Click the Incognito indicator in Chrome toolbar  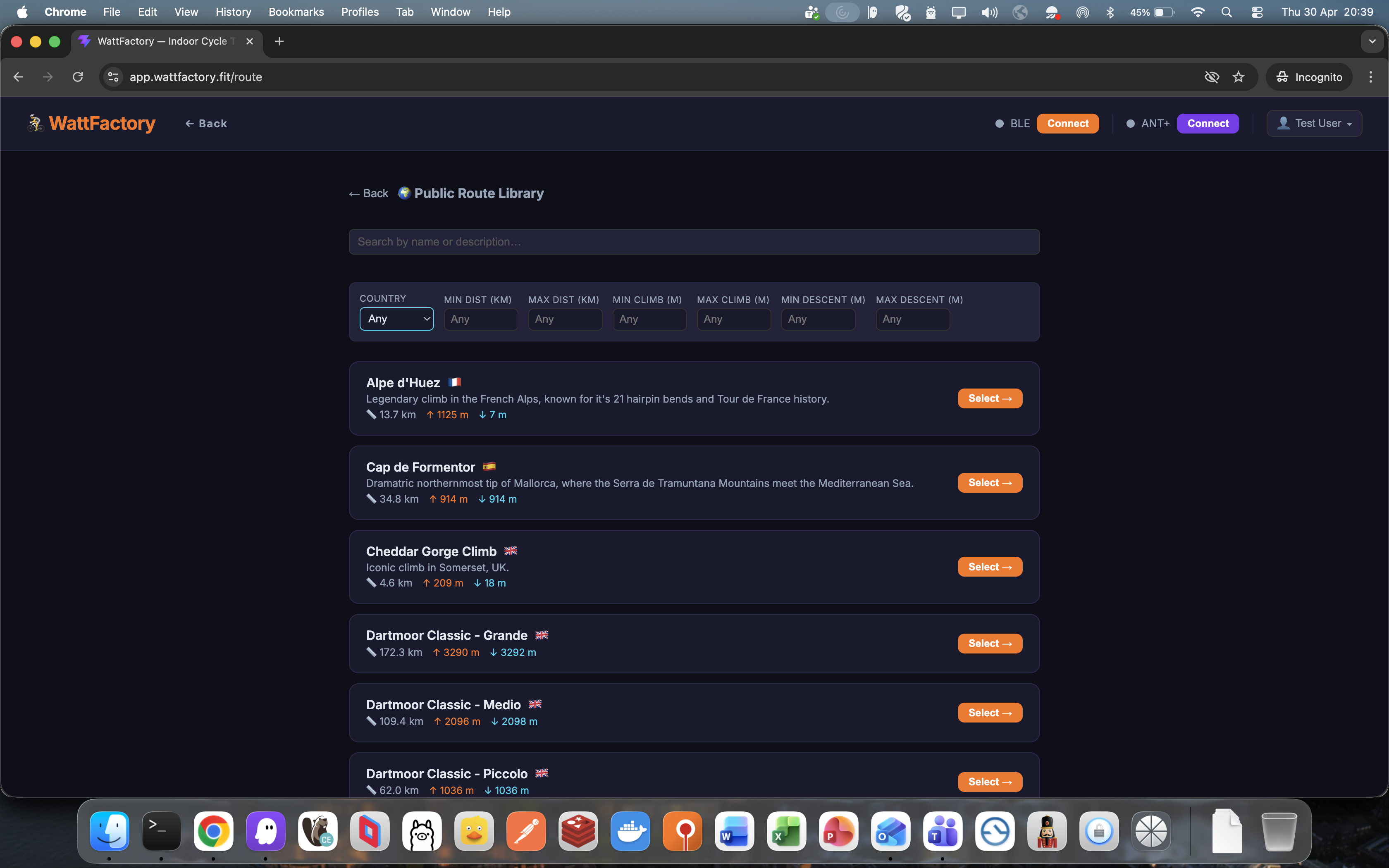(1309, 77)
